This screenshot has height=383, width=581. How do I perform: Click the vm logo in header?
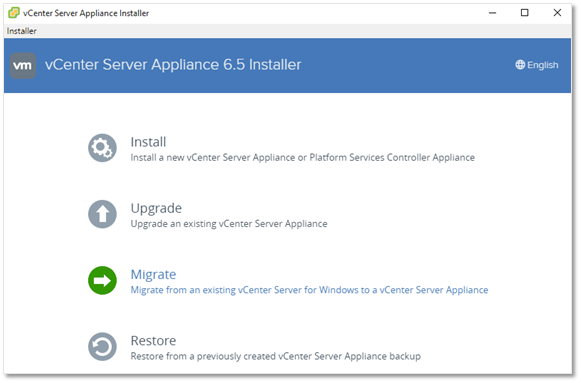23,66
